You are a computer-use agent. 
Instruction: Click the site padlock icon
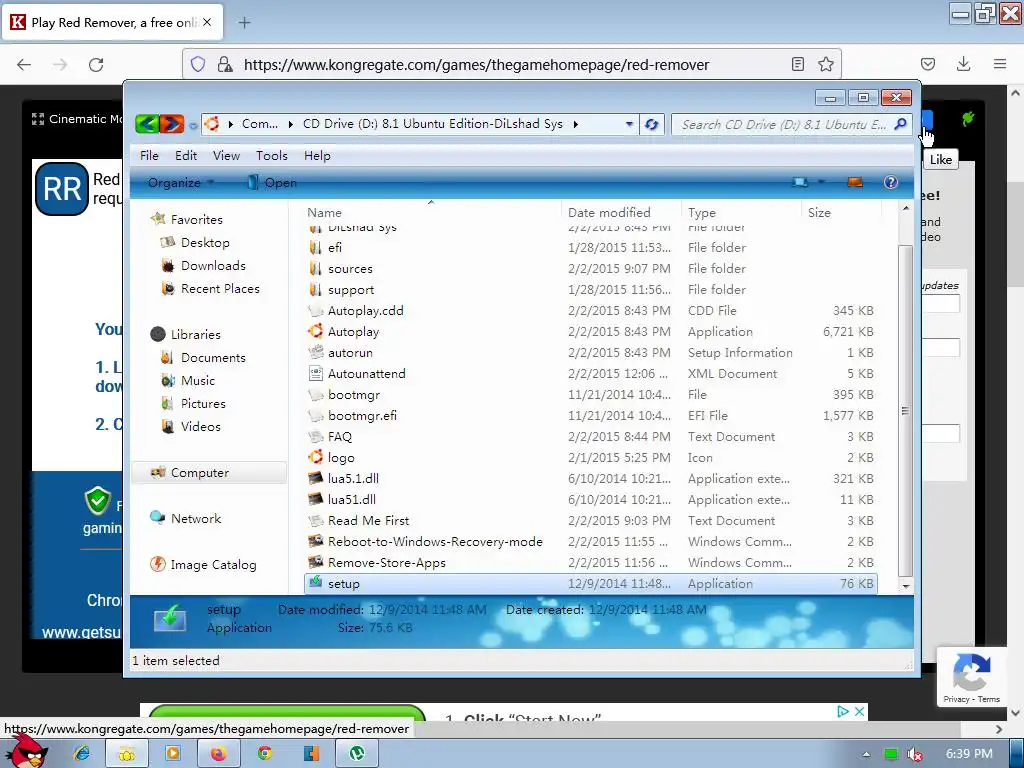[225, 64]
